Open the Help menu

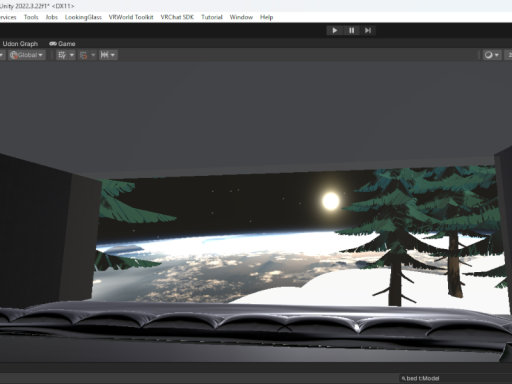point(266,17)
